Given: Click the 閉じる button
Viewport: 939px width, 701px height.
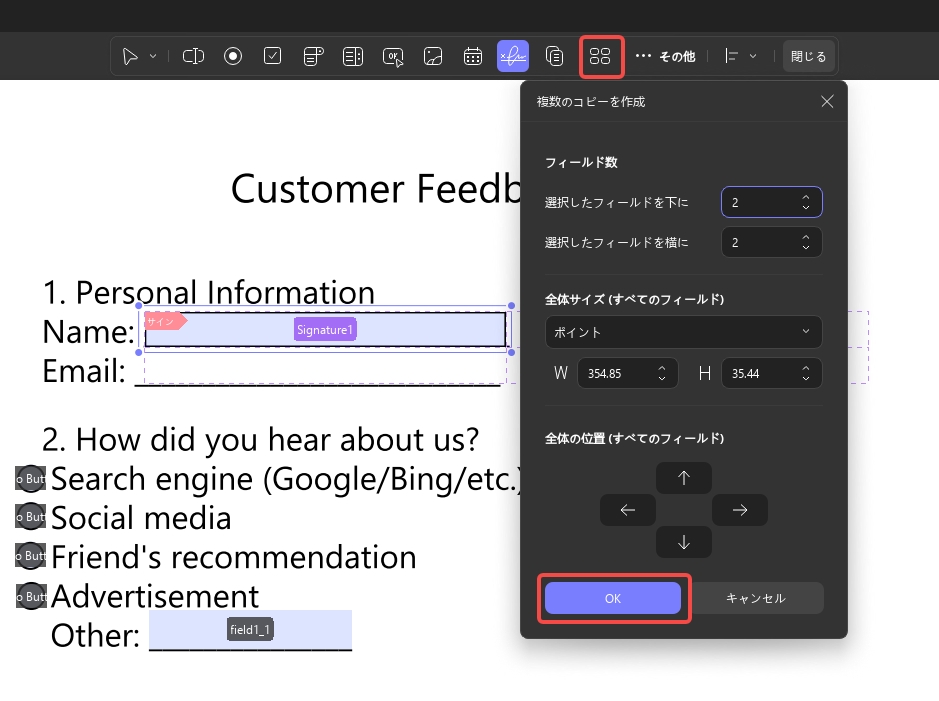Looking at the screenshot, I should [808, 56].
